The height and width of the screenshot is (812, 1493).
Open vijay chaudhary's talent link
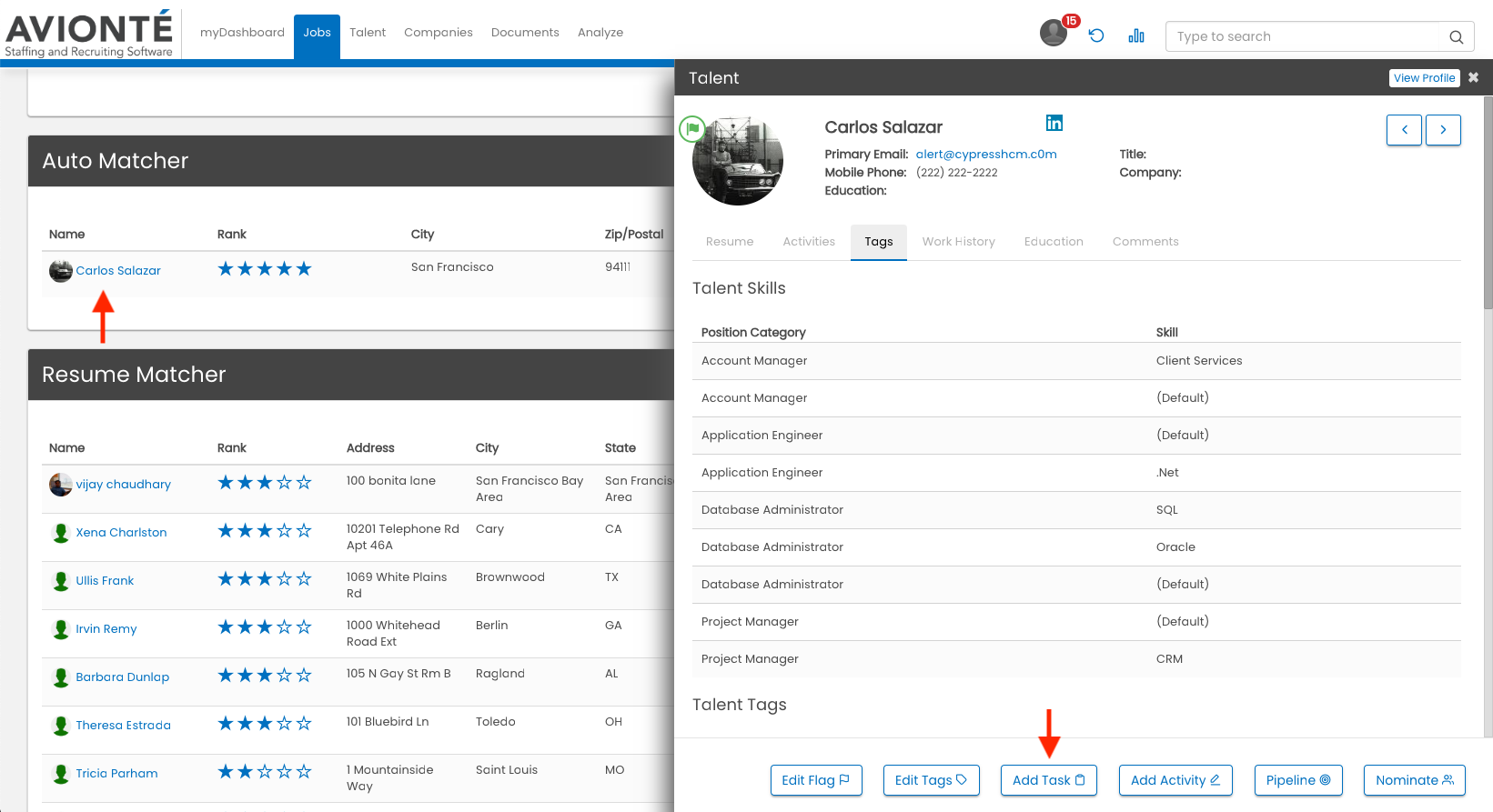123,485
